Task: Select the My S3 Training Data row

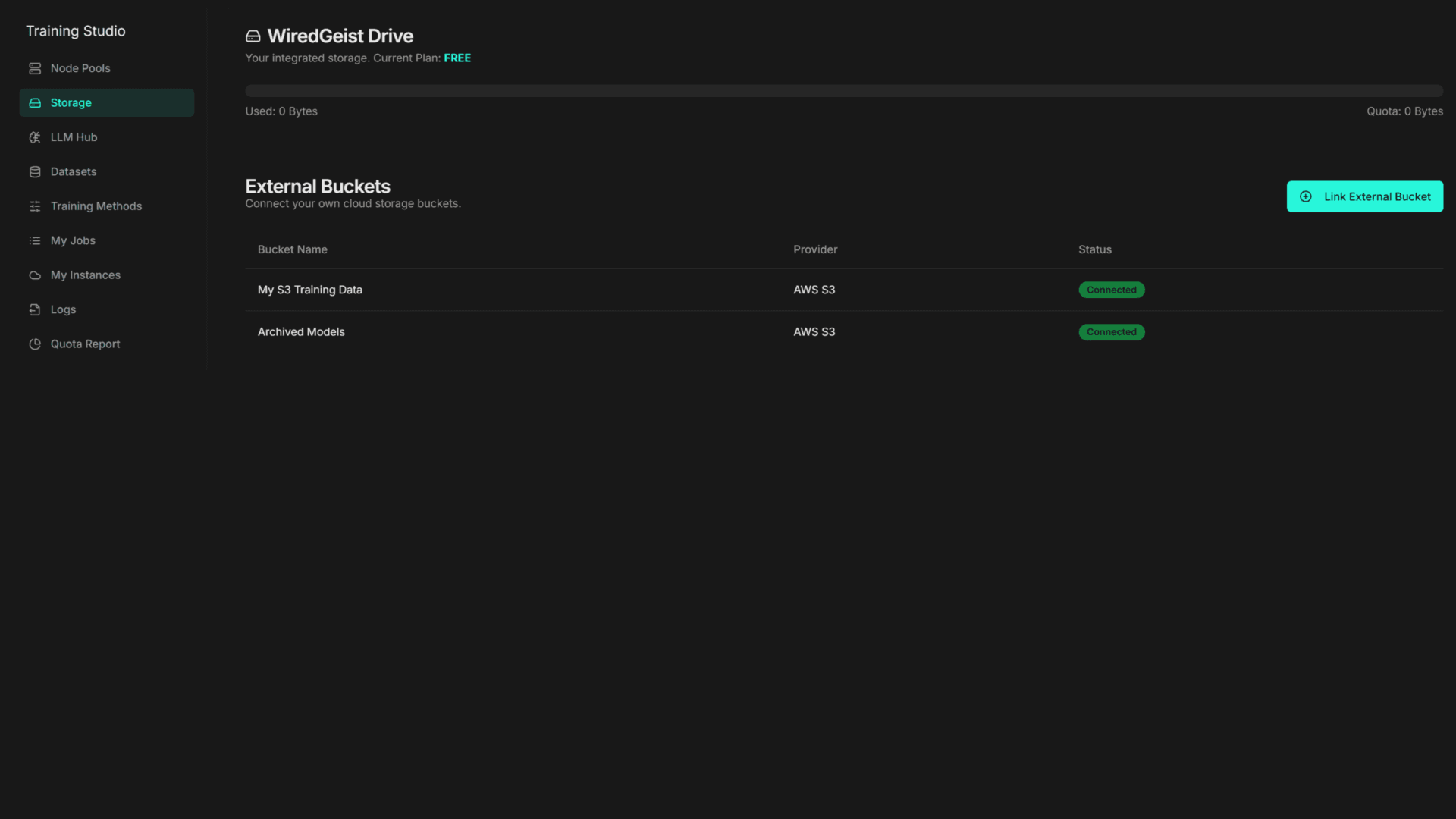Action: (x=310, y=290)
